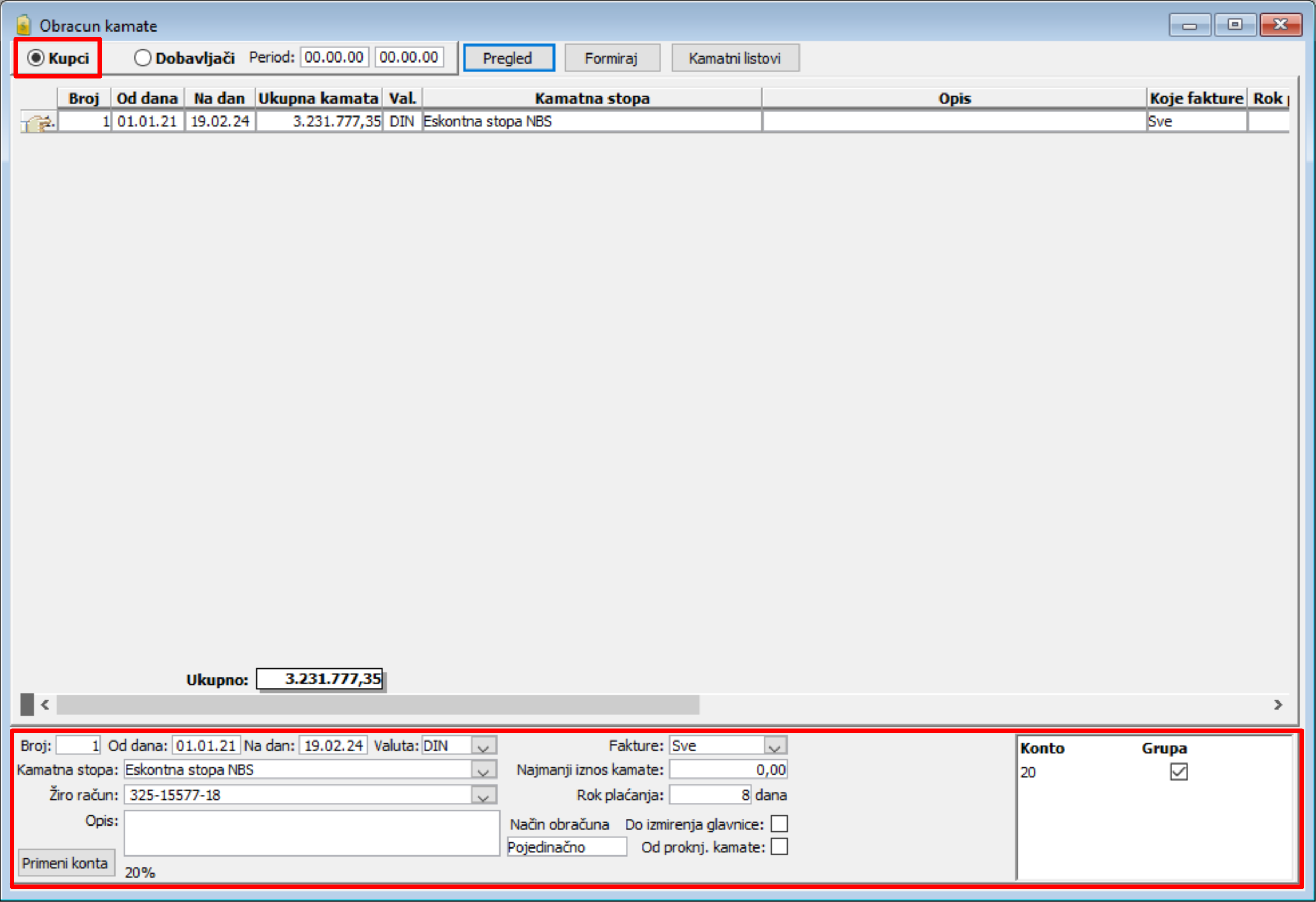
Task: Click the Opis column header
Action: (954, 98)
